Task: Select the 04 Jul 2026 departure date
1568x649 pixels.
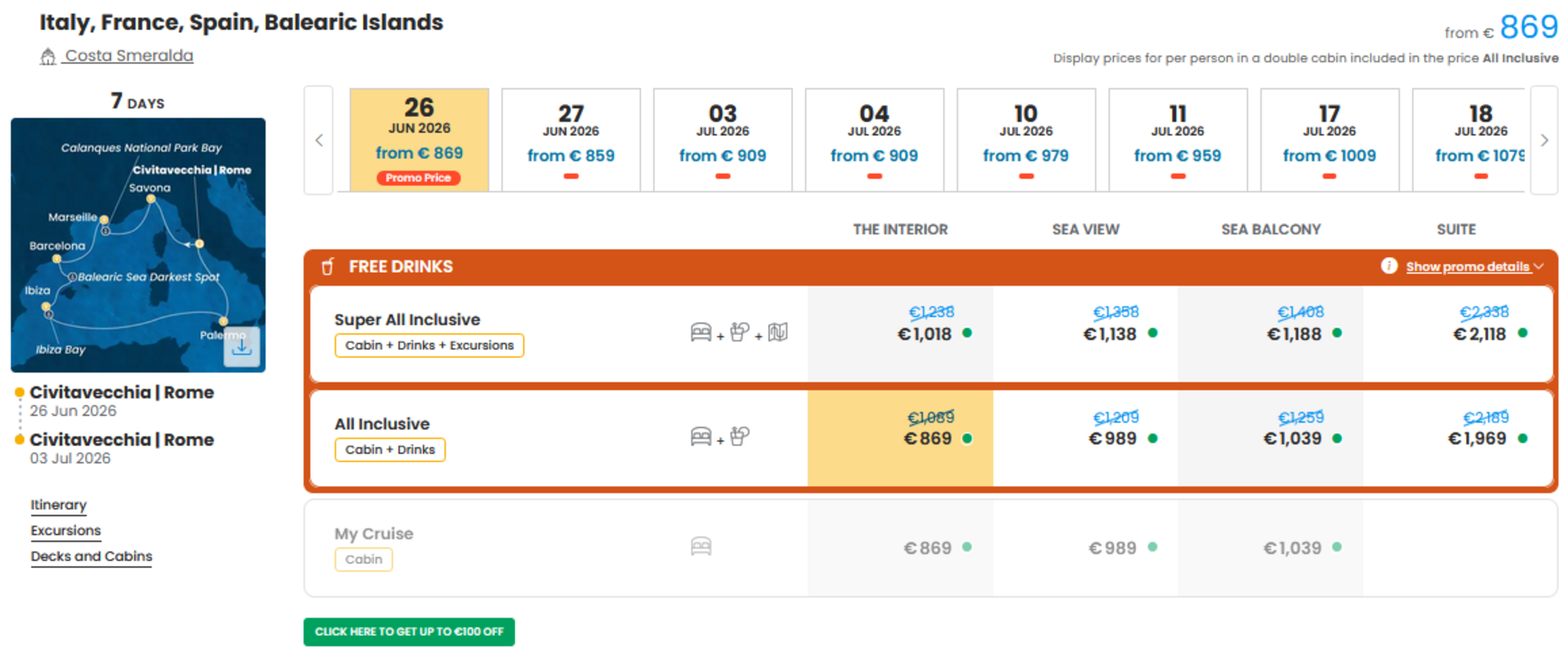Action: [874, 140]
